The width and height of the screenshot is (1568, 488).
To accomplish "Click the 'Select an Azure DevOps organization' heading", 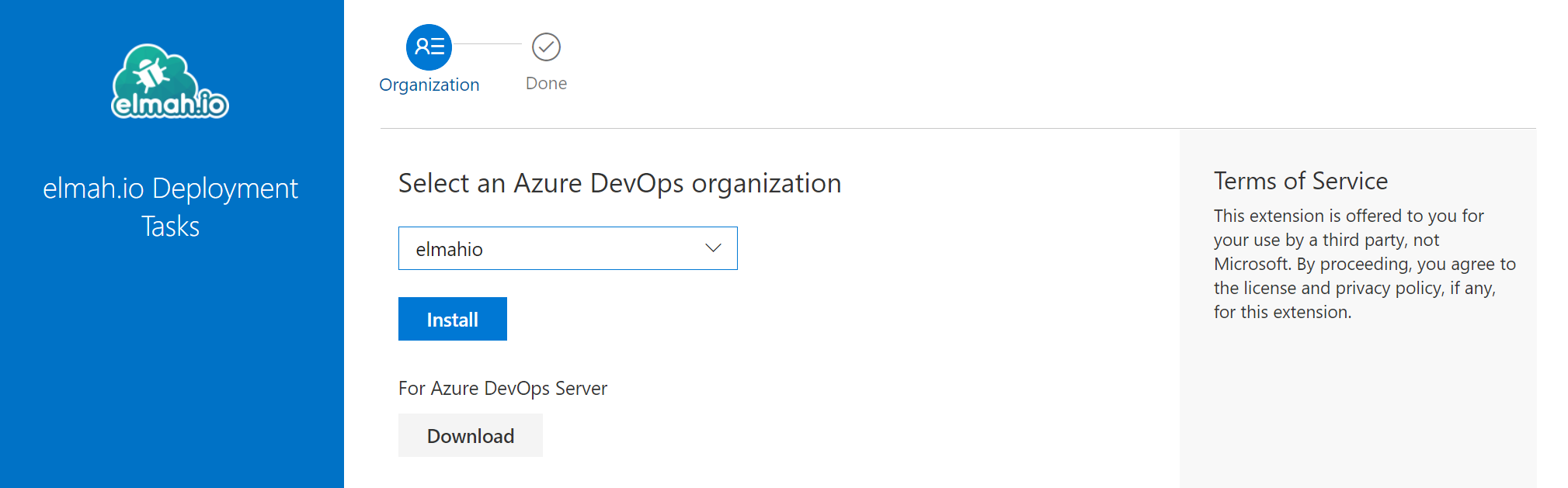I will [620, 183].
